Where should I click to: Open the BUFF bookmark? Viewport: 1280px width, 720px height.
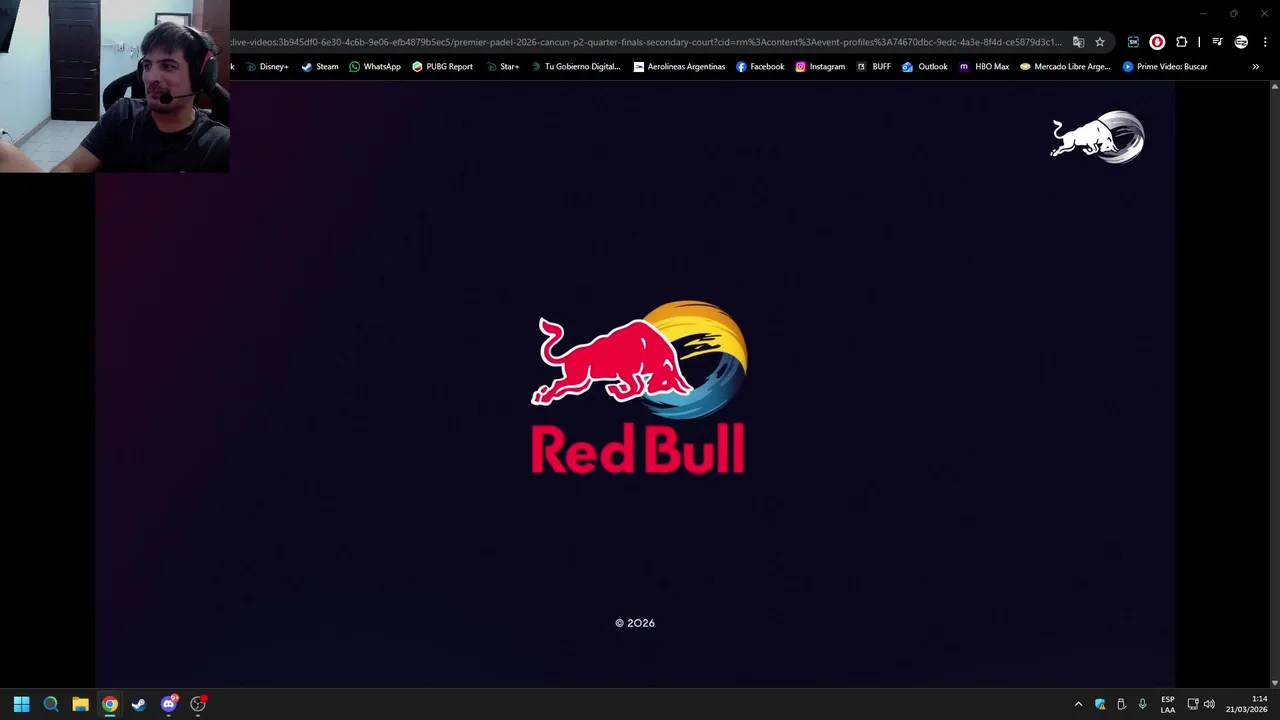[x=873, y=67]
